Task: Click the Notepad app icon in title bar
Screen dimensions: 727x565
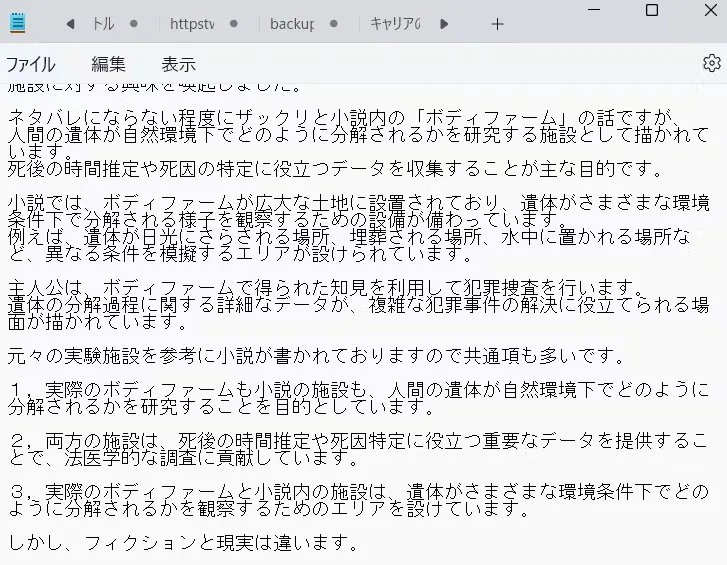Action: tap(18, 24)
